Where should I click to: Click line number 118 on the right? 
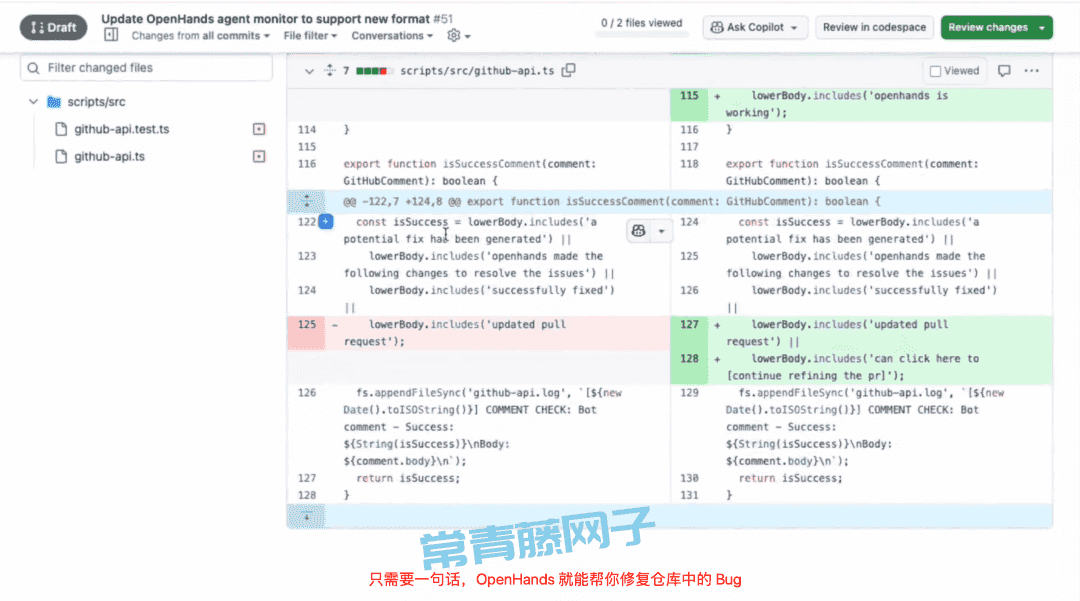point(689,164)
